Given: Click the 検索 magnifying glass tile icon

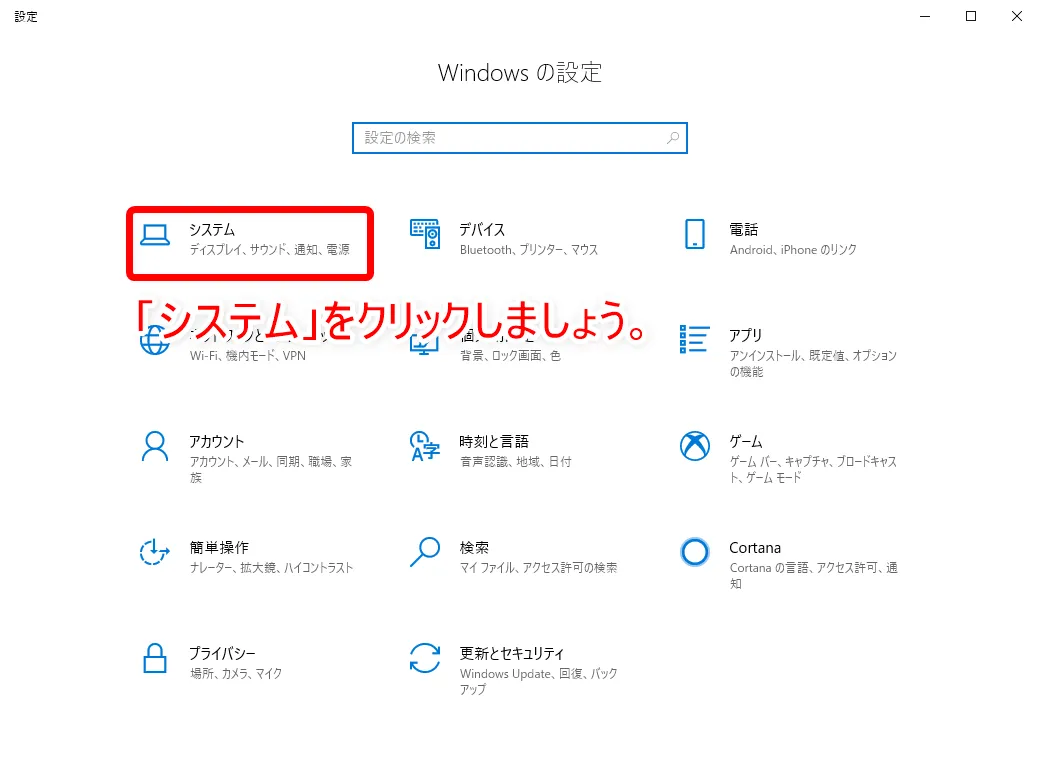Looking at the screenshot, I should click(x=425, y=552).
